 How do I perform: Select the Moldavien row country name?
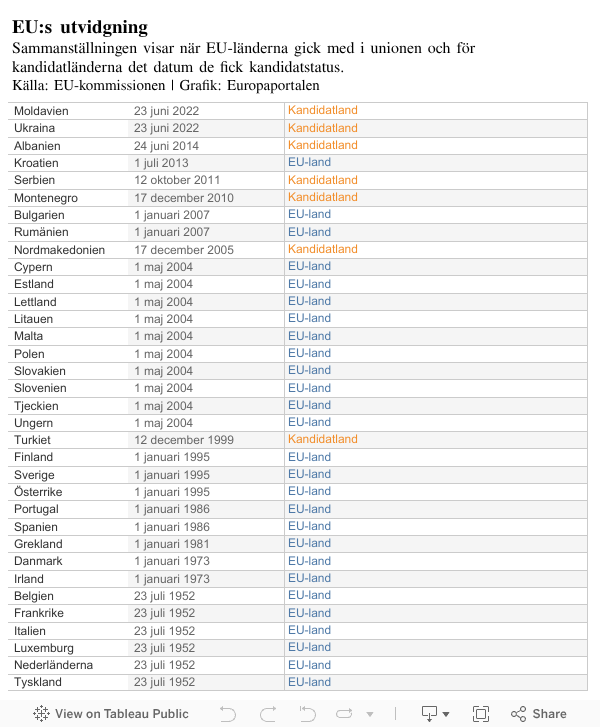[x=41, y=111]
